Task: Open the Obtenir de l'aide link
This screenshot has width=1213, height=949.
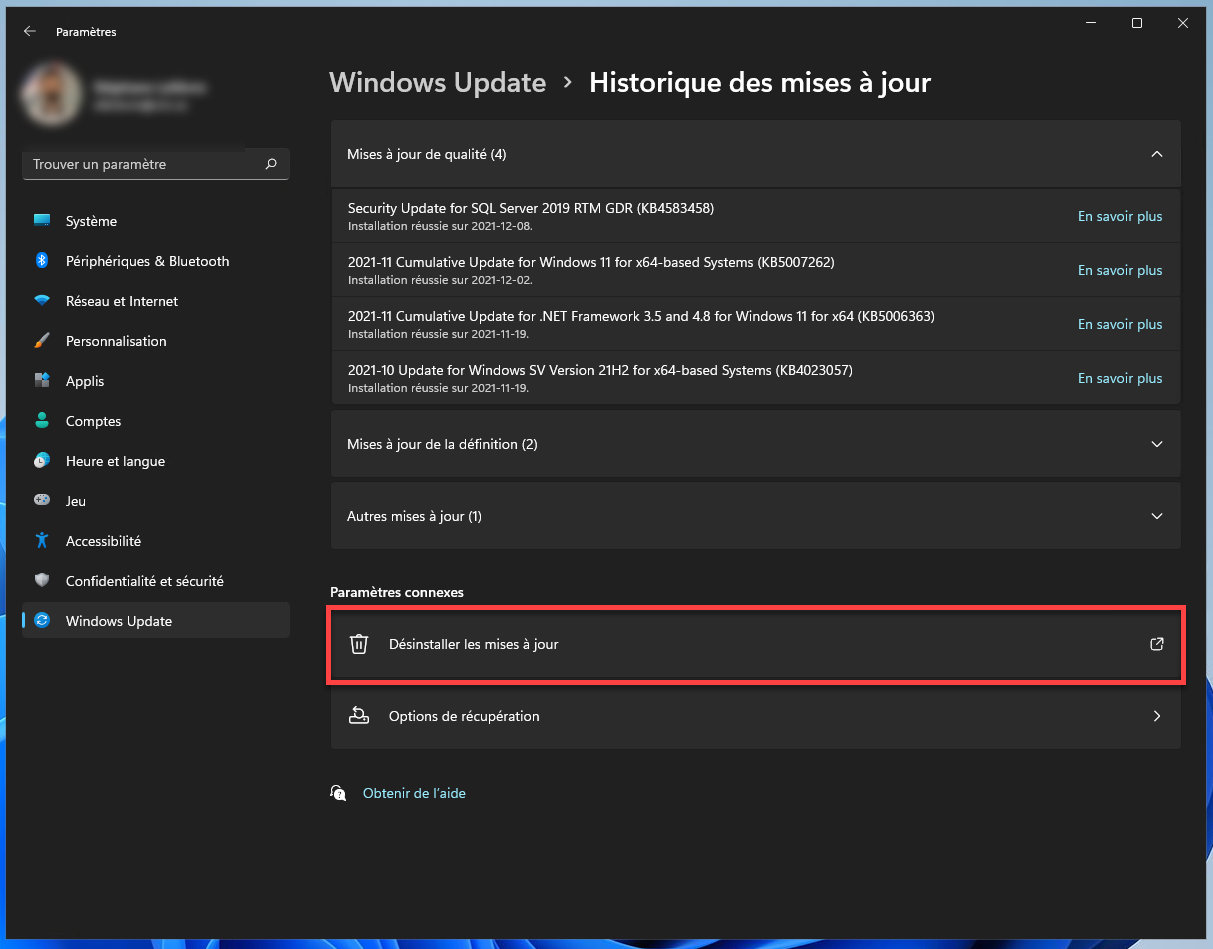Action: (414, 793)
